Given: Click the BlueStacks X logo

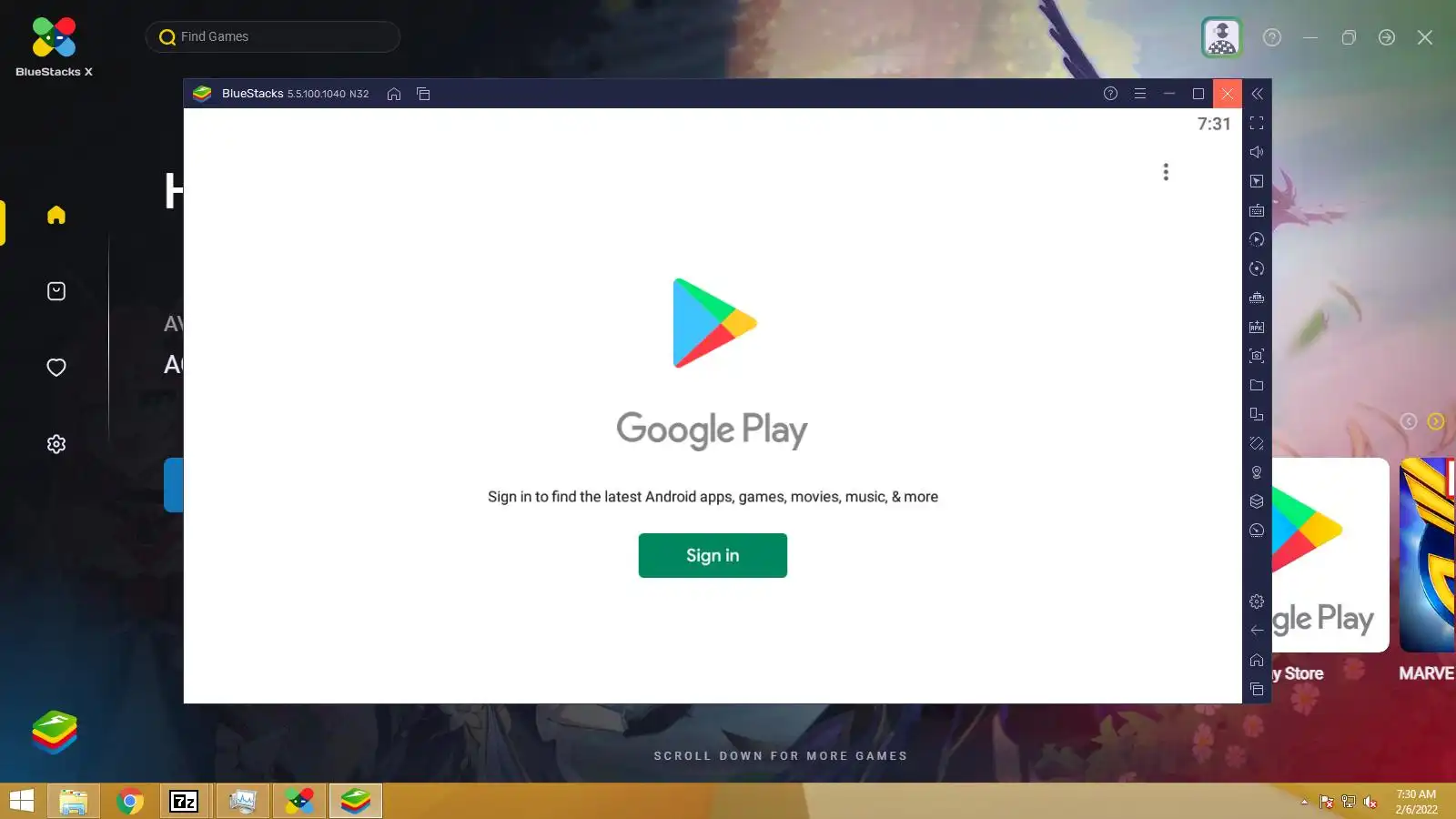Looking at the screenshot, I should pos(54,46).
